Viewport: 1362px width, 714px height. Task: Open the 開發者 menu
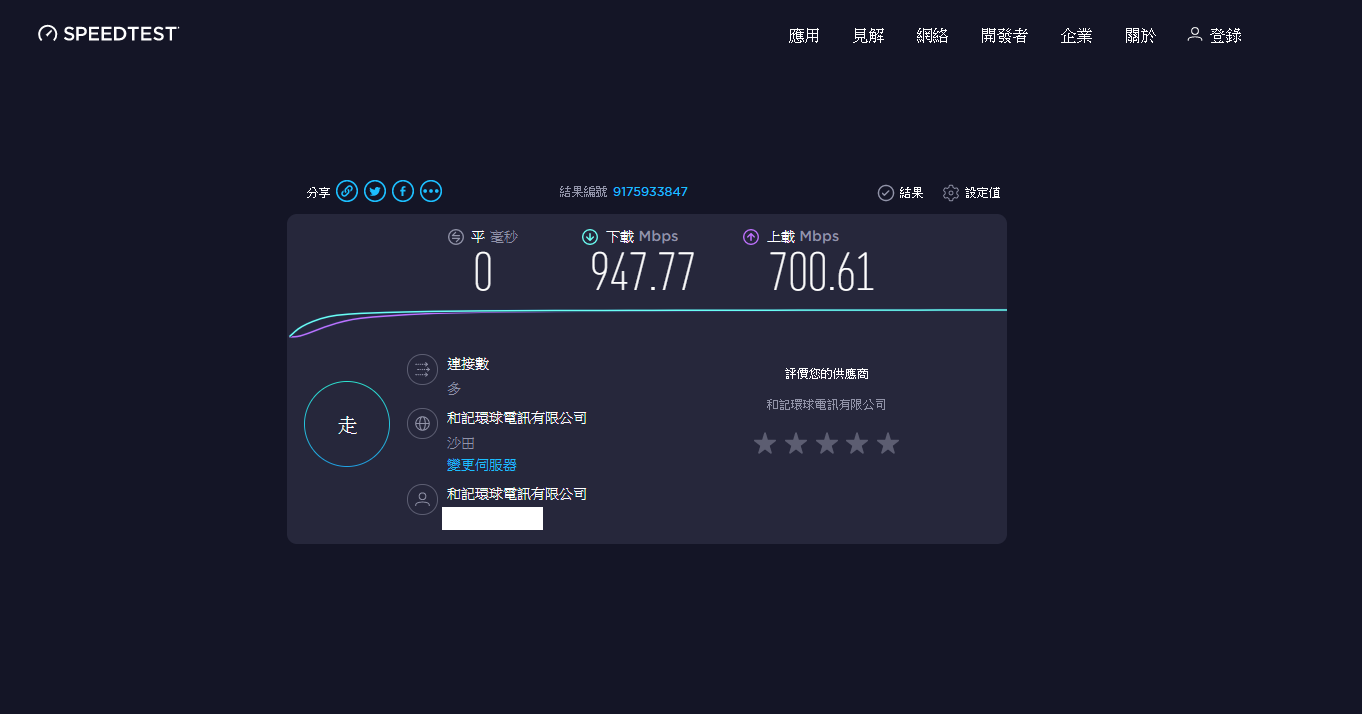coord(1004,36)
